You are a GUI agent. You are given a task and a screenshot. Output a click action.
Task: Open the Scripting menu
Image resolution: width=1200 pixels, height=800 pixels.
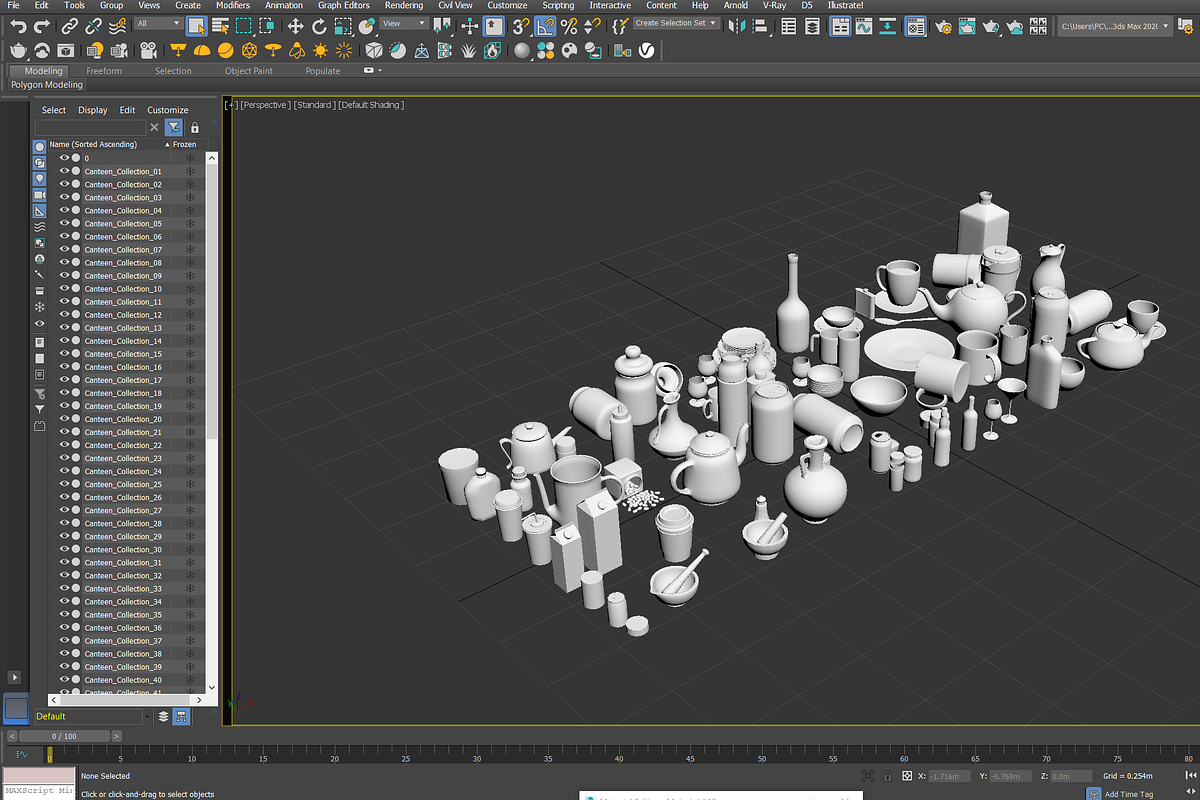[x=558, y=5]
